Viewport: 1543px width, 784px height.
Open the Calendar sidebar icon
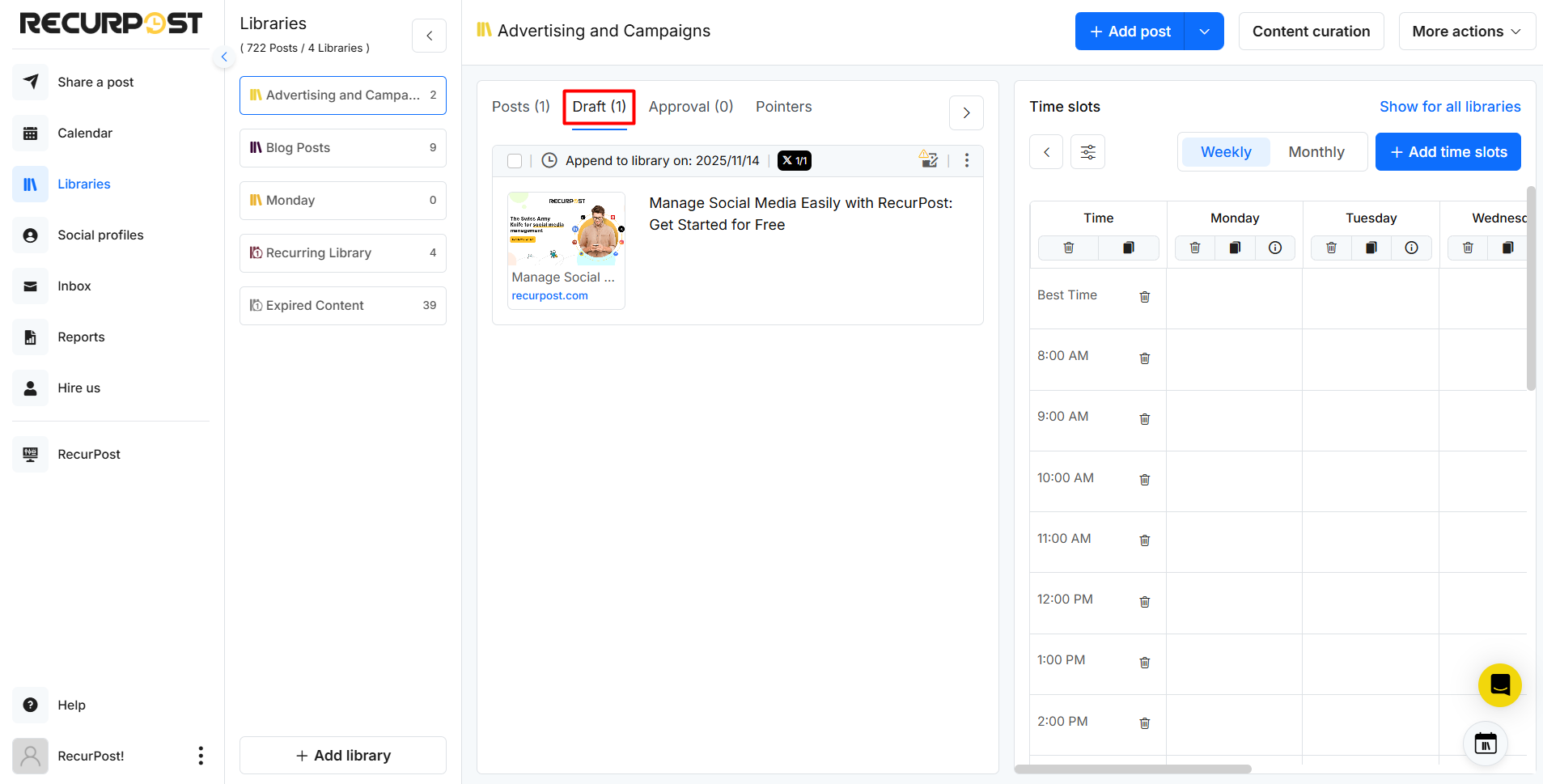[30, 133]
